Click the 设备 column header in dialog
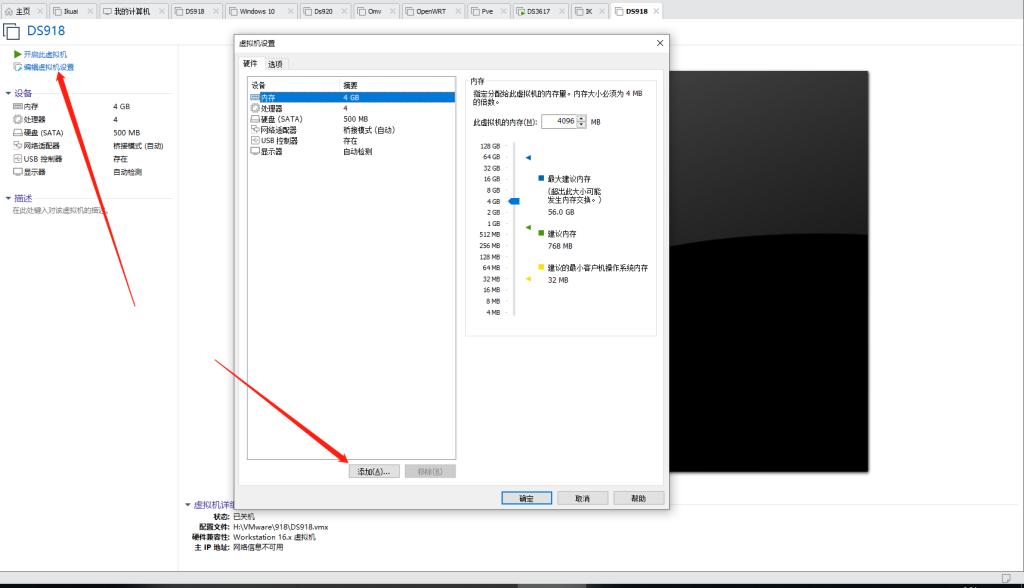This screenshot has width=1024, height=588. (x=293, y=85)
